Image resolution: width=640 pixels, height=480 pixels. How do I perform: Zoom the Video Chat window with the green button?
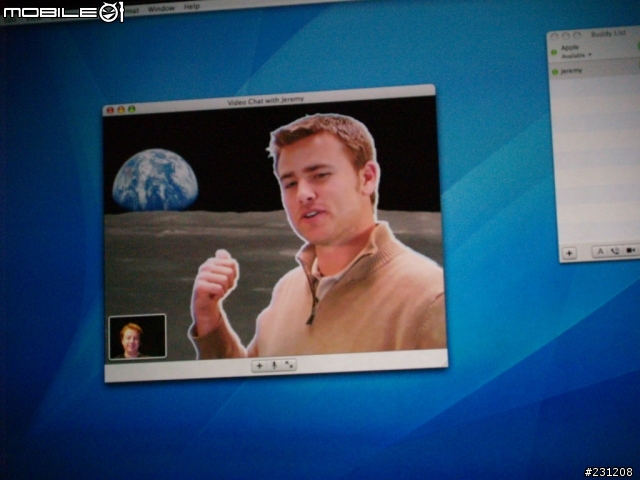click(x=131, y=109)
